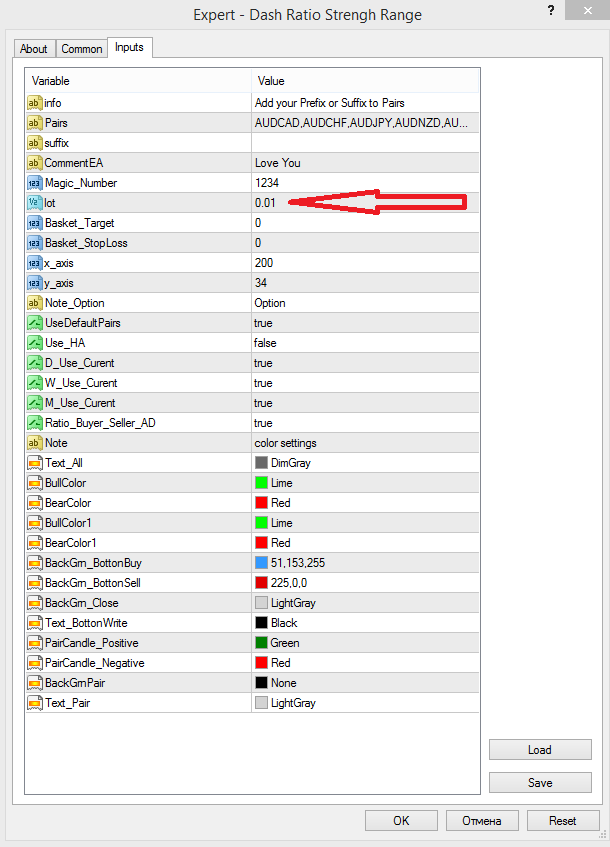The height and width of the screenshot is (847, 610).
Task: Toggle the Use_HA false value
Action: point(365,343)
